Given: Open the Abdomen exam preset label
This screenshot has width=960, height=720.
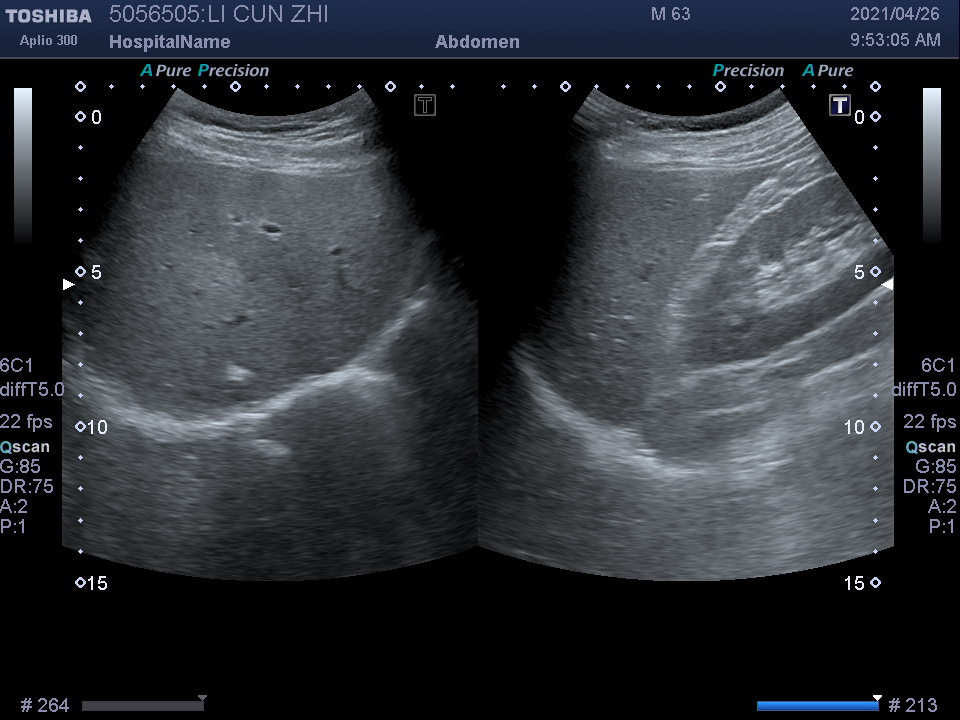Looking at the screenshot, I should point(477,42).
